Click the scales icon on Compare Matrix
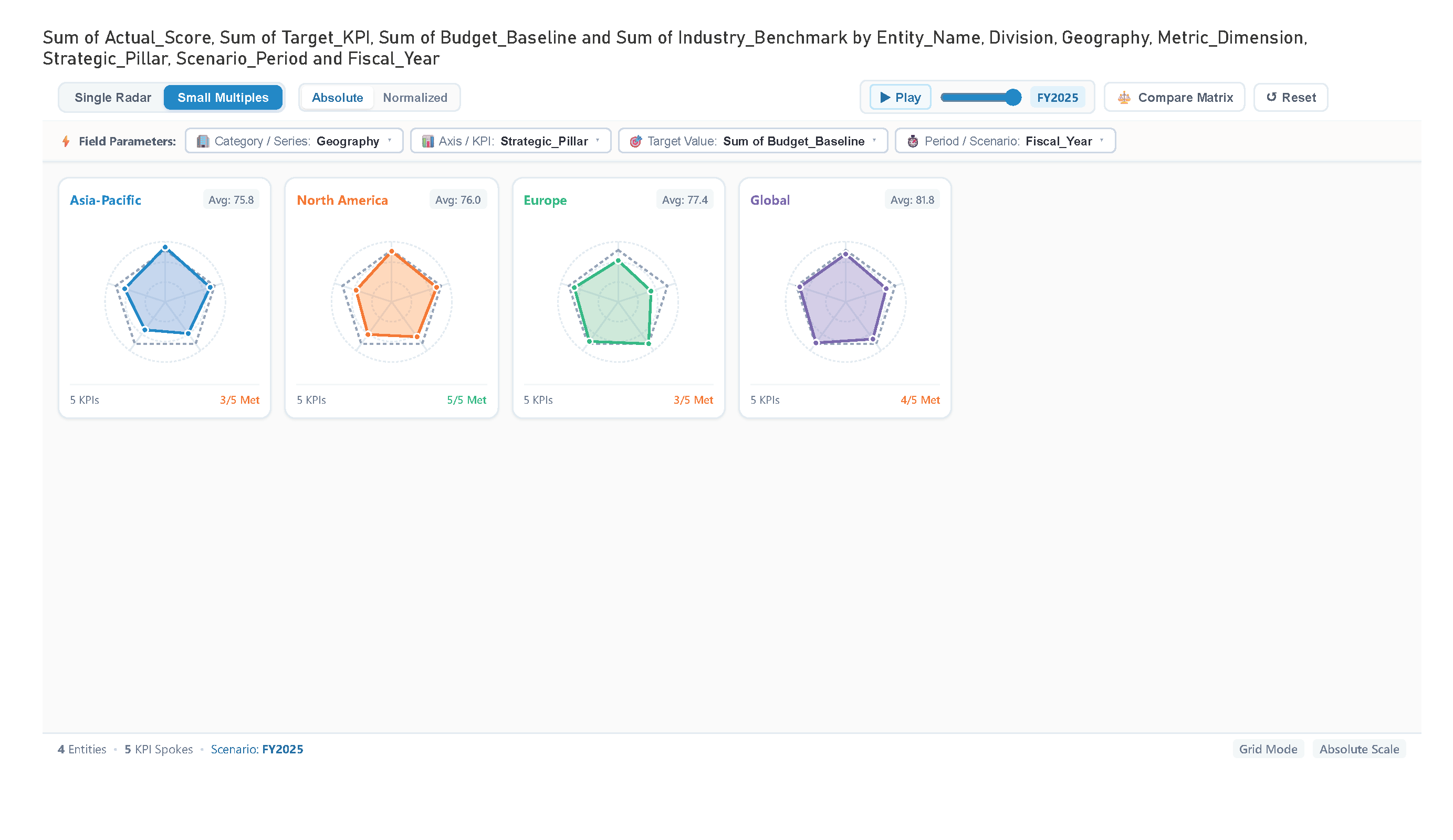 pyautogui.click(x=1124, y=98)
